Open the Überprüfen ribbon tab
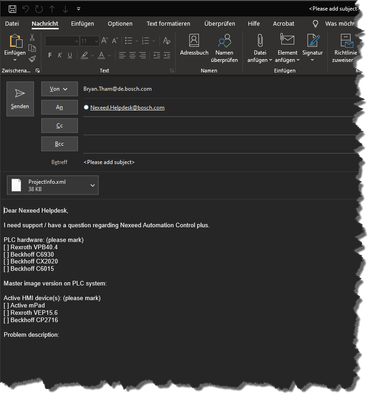Screen dimensions: 374x400 [220, 24]
